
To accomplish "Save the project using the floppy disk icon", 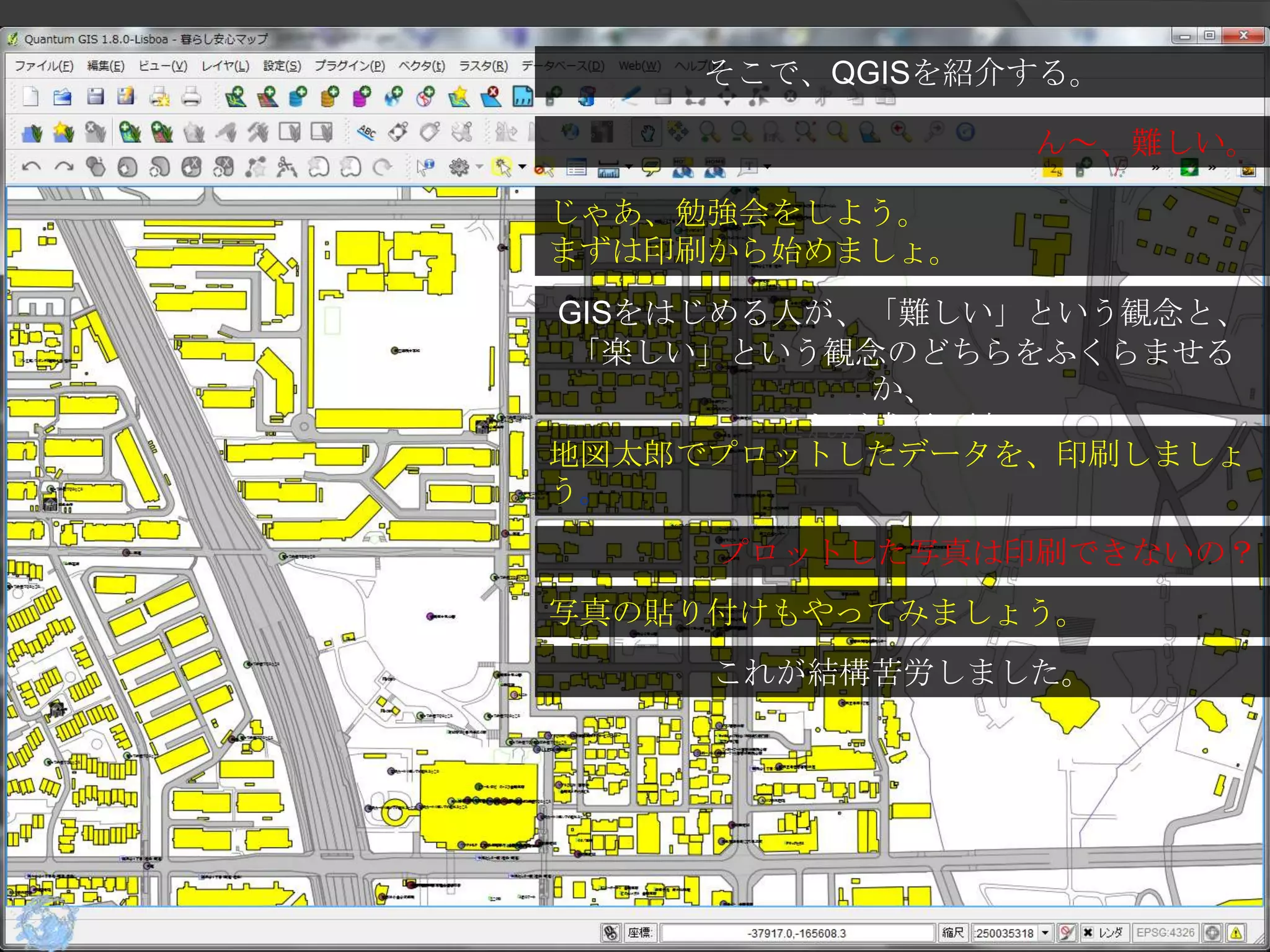I will click(95, 97).
